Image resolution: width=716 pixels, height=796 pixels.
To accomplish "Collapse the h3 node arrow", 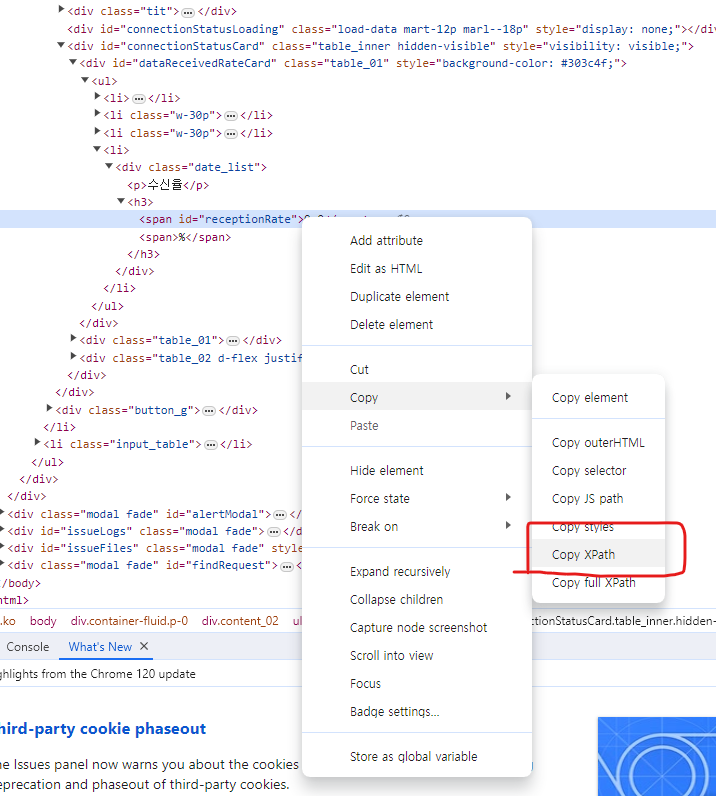I will [121, 201].
